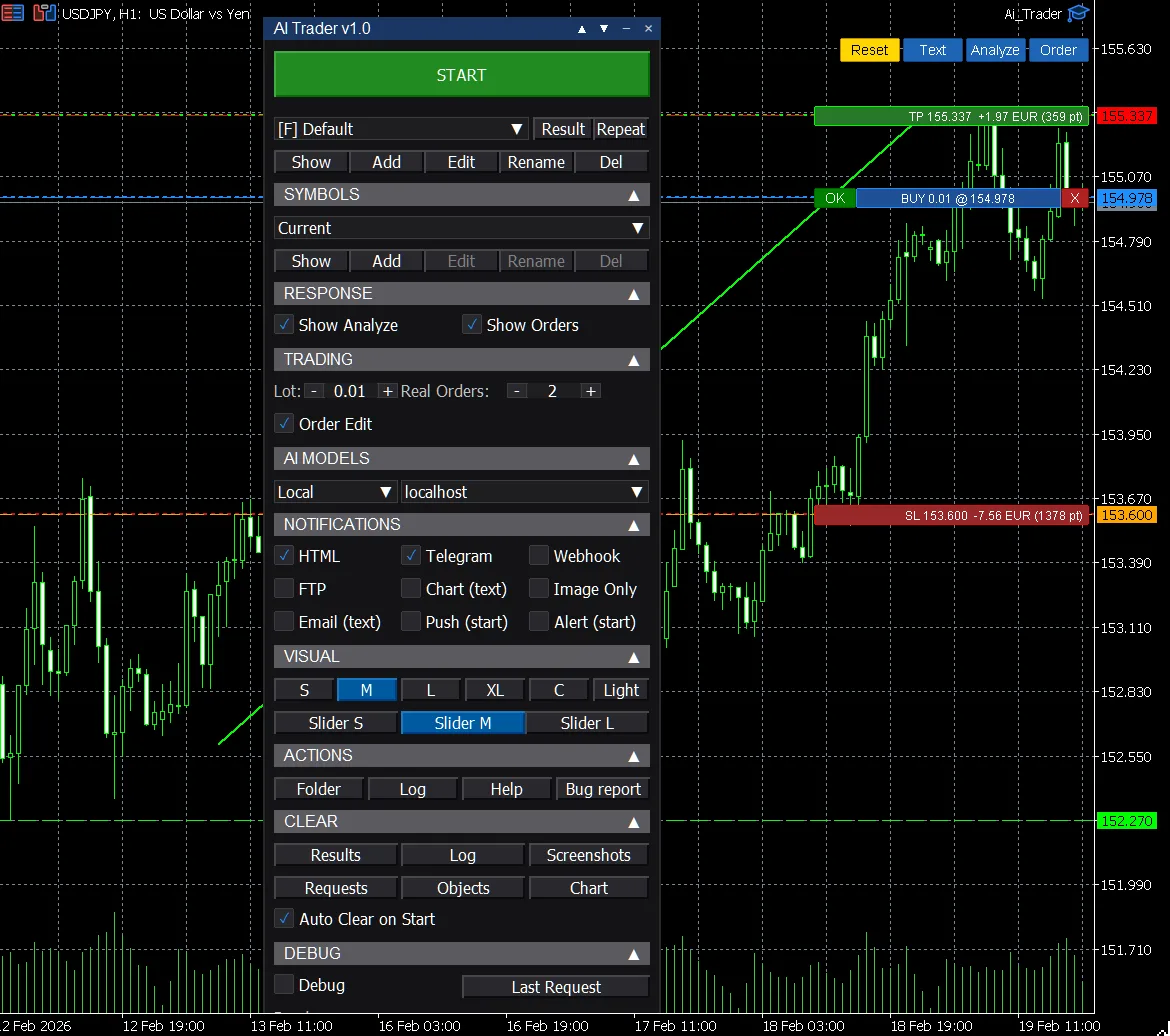Viewport: 1170px width, 1036px height.
Task: Click the SL 153.600 stop loss label
Action: coord(951,515)
